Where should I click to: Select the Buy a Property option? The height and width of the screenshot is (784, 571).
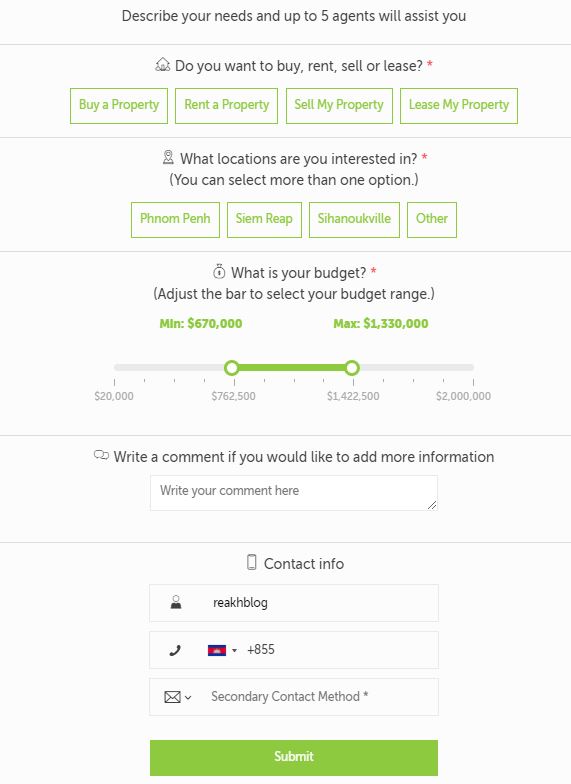[119, 106]
